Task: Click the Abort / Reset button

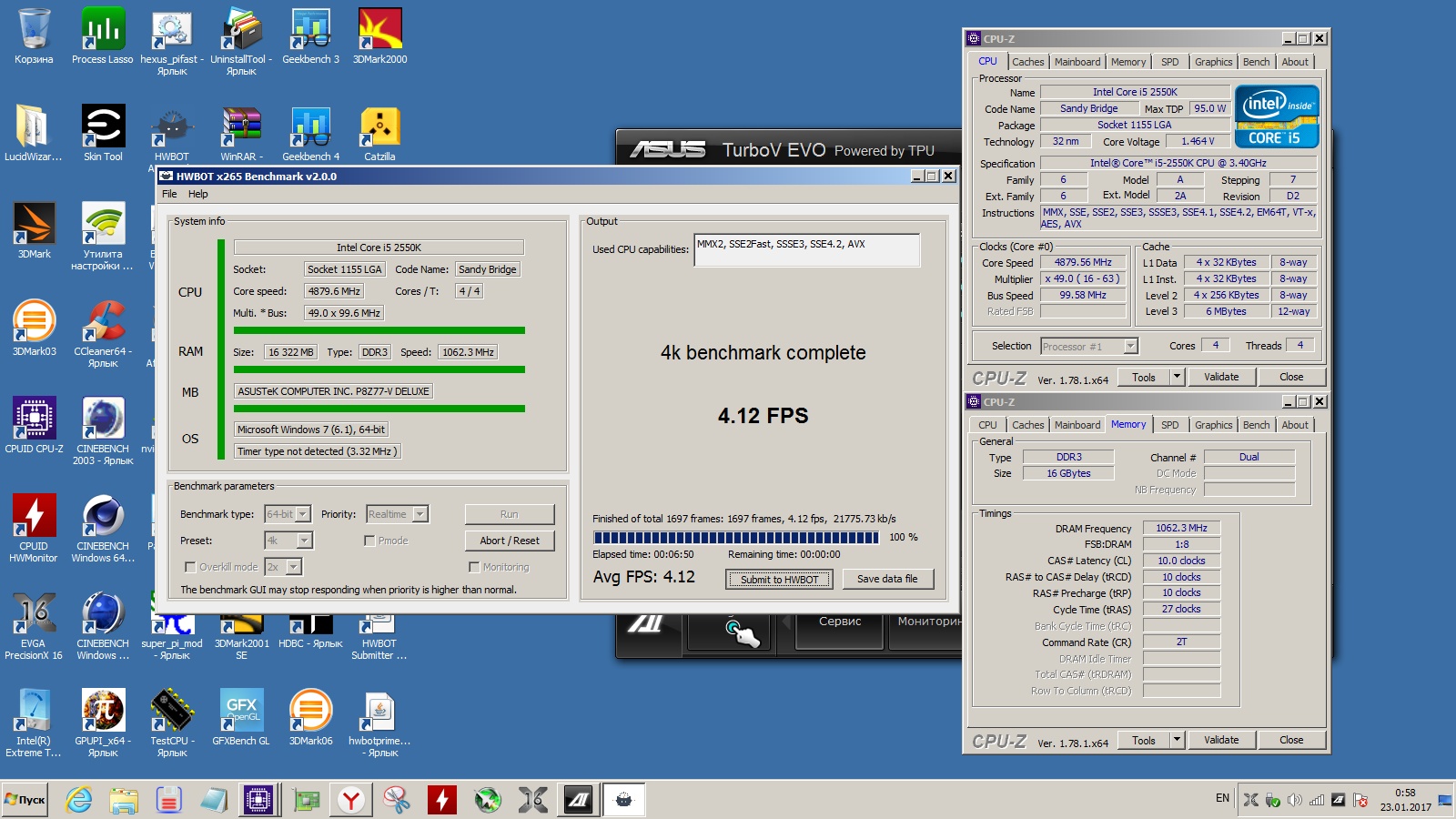Action: click(510, 541)
